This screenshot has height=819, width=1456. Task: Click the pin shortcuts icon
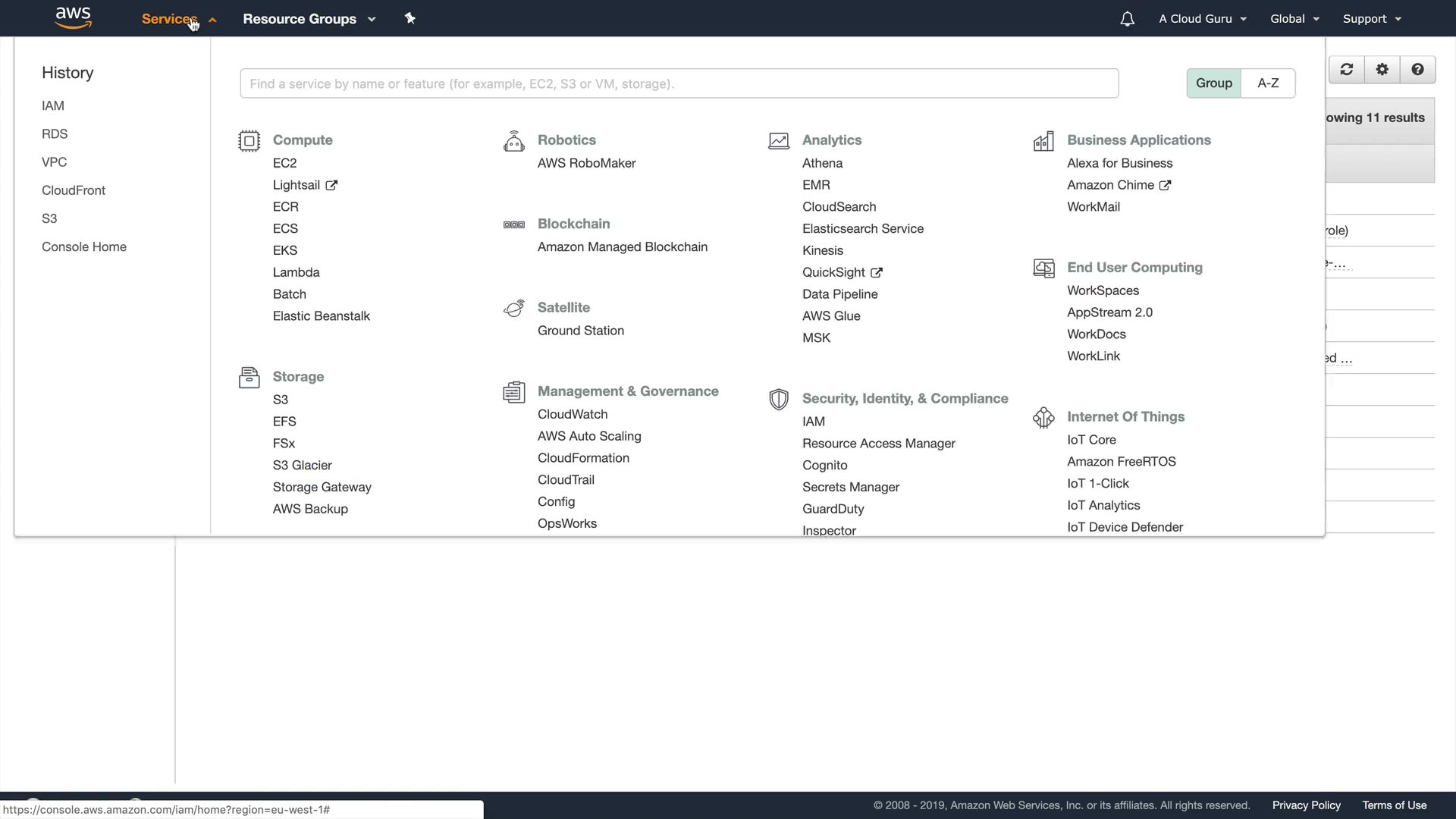[x=410, y=18]
